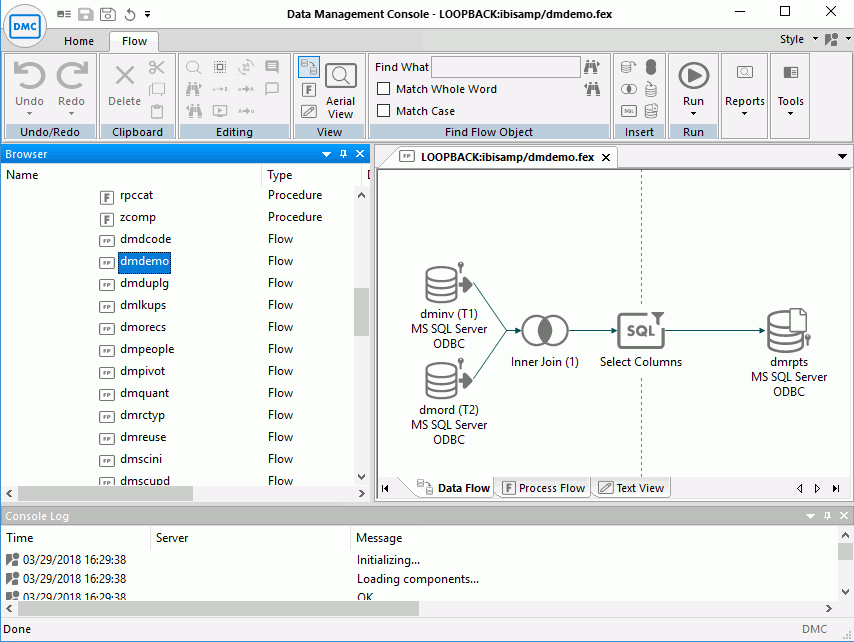Open the Console Log panel options dropdown

(810, 516)
